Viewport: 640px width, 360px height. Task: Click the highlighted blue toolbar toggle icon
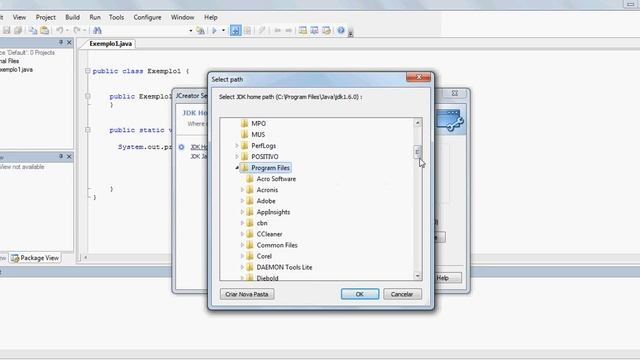click(236, 30)
